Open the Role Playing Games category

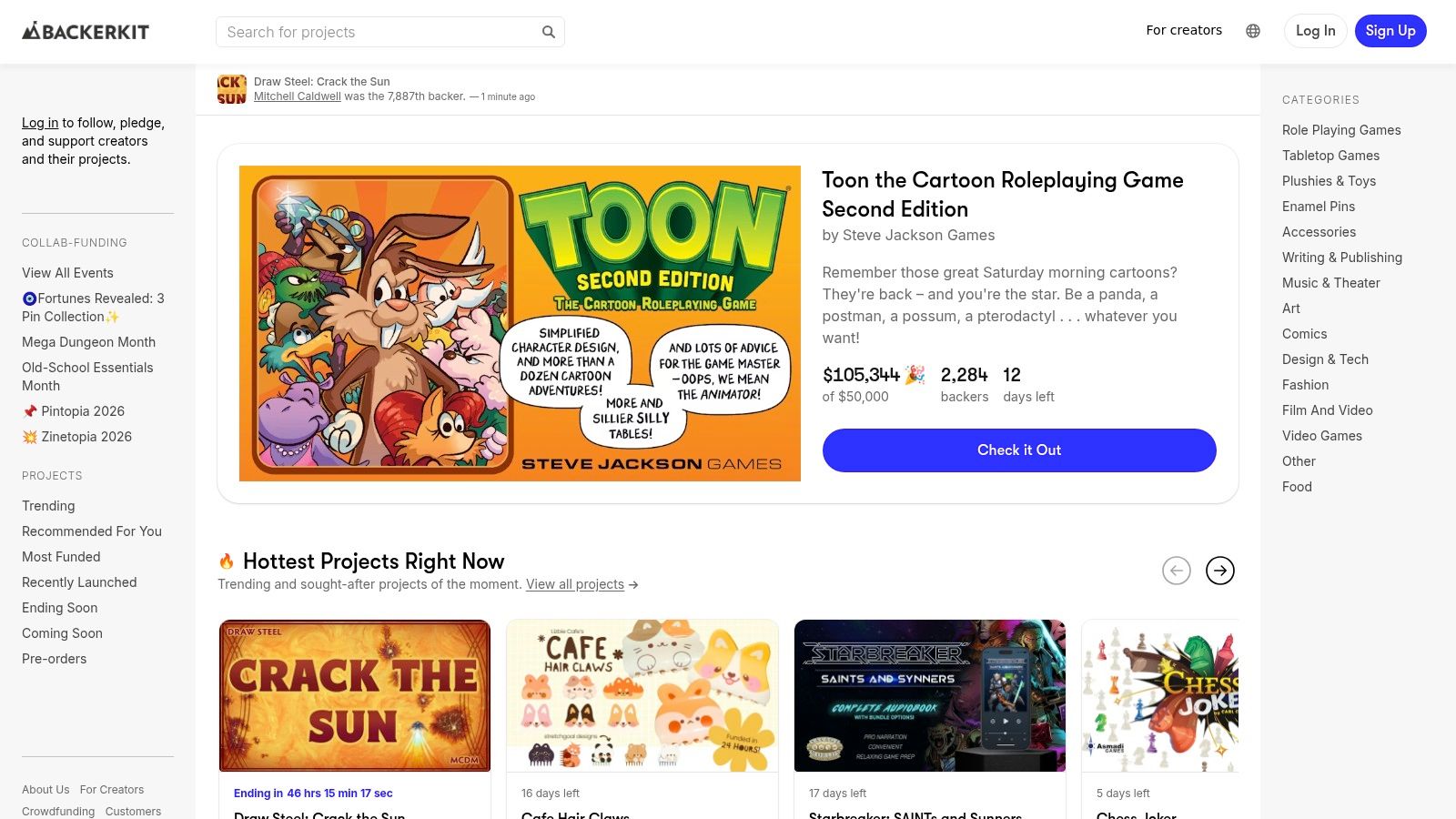point(1341,130)
